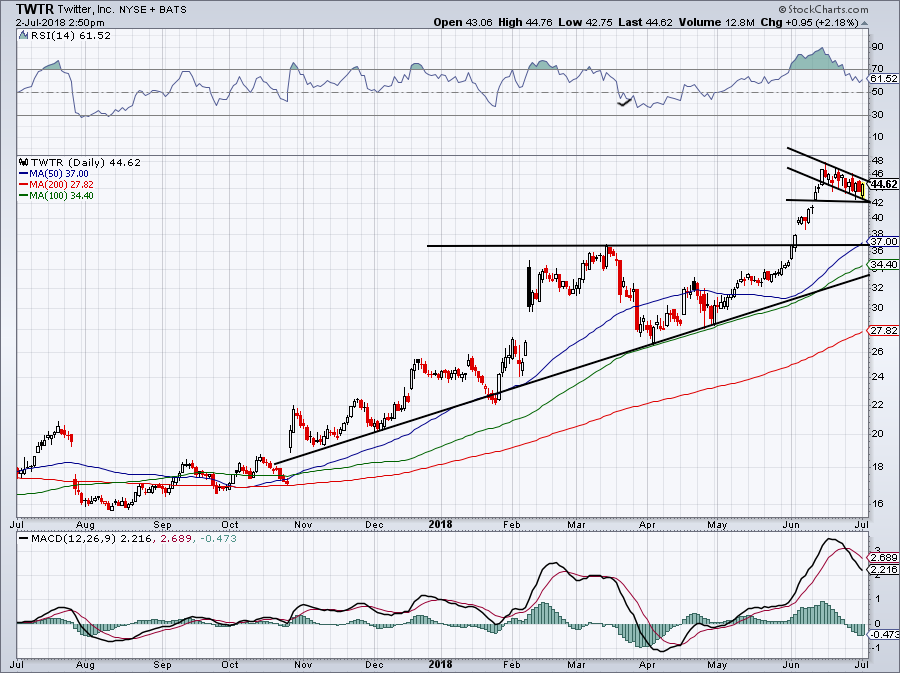Viewport: 900px width, 673px height.
Task: Click the RSI area-chart icon
Action: pos(23,35)
